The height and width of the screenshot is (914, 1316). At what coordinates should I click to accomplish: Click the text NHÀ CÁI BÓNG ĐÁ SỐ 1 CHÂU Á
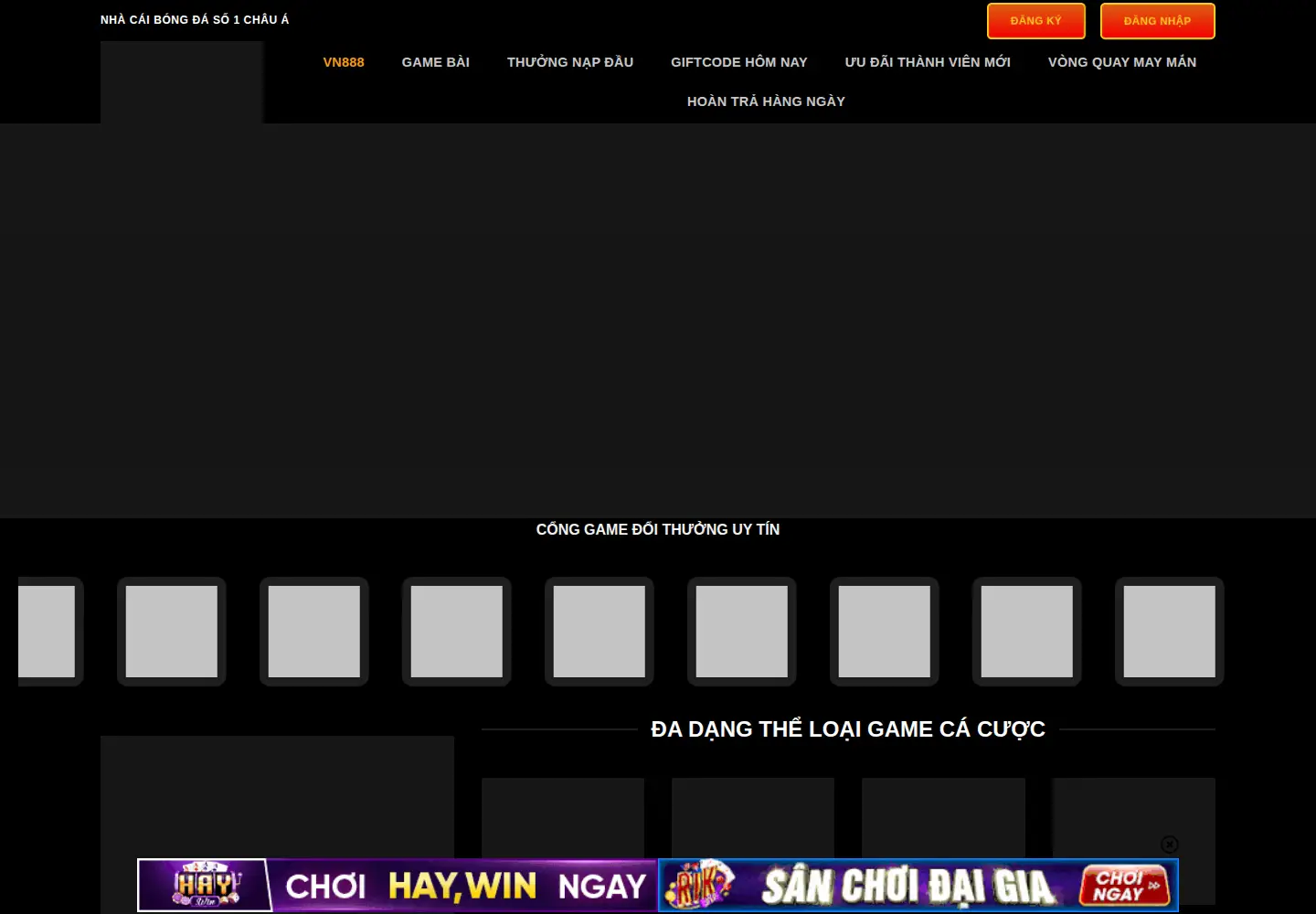pyautogui.click(x=195, y=19)
